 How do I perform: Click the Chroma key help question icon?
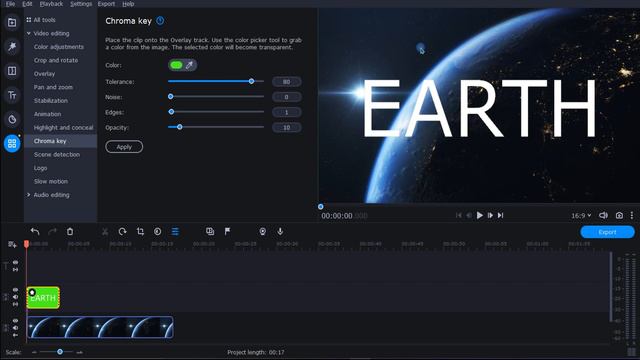pos(160,20)
